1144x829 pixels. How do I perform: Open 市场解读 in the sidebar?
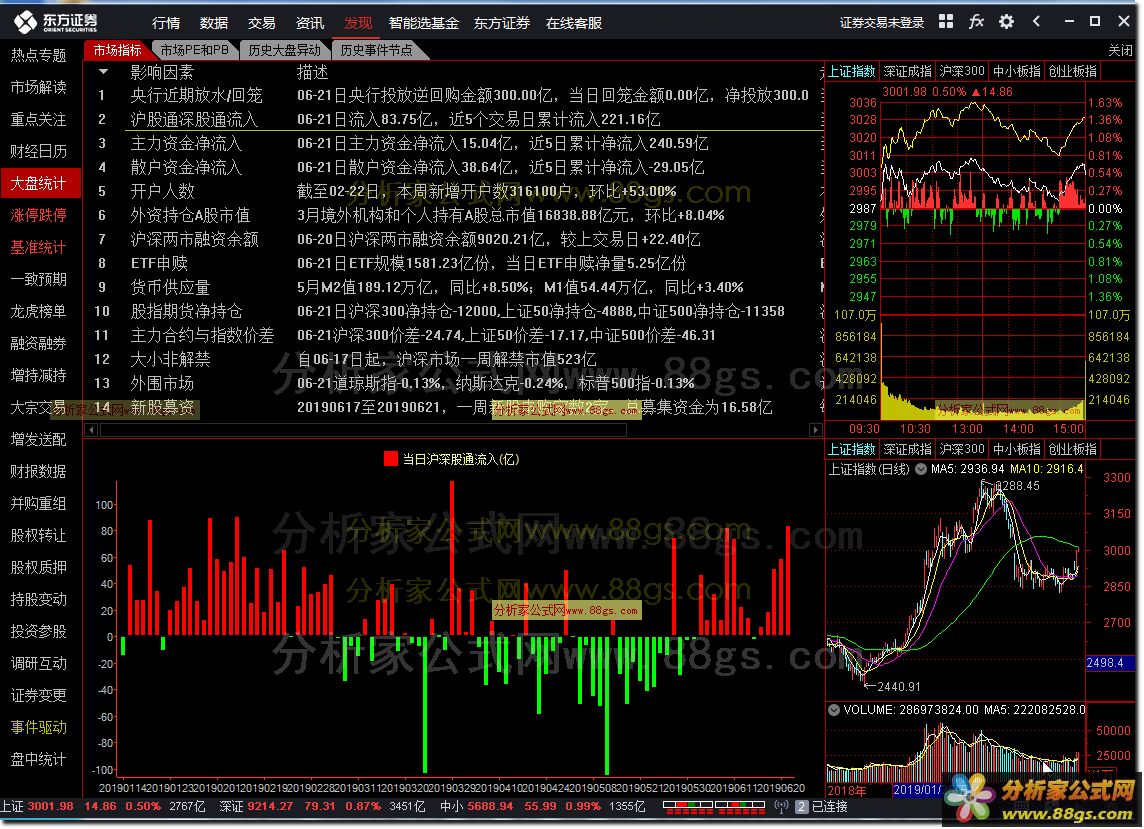[x=39, y=88]
